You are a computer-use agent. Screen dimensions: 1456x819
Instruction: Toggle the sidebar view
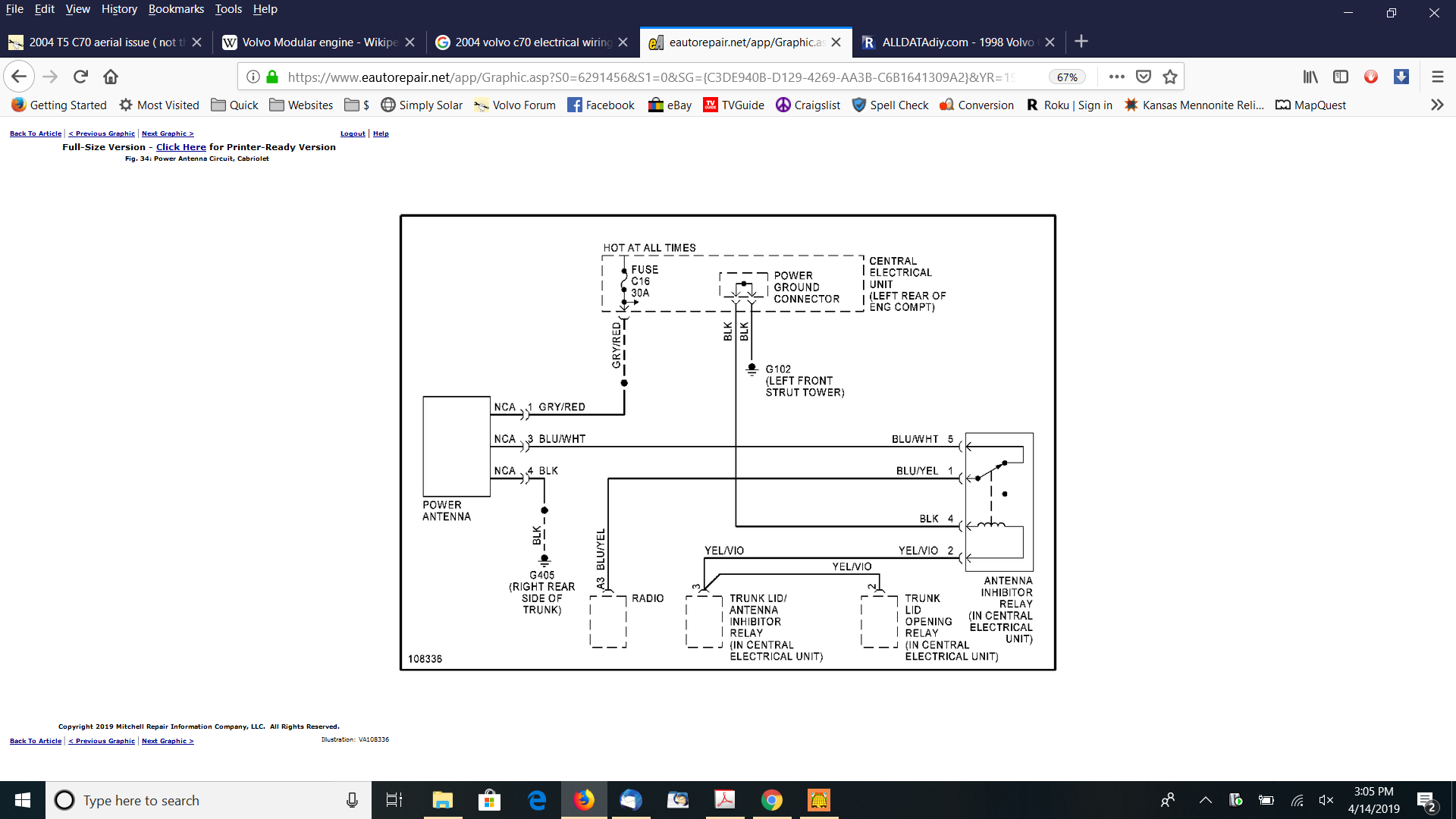tap(1341, 77)
